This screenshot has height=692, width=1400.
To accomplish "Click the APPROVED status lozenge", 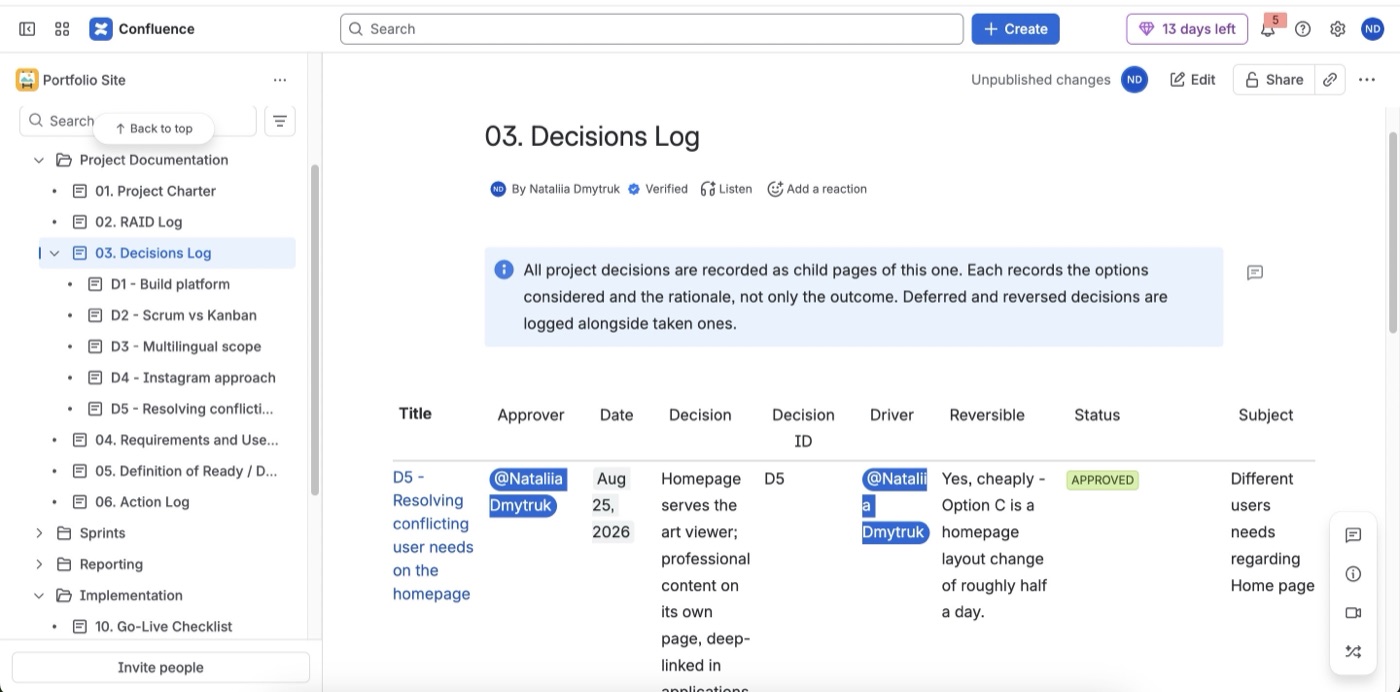I will 1102,480.
